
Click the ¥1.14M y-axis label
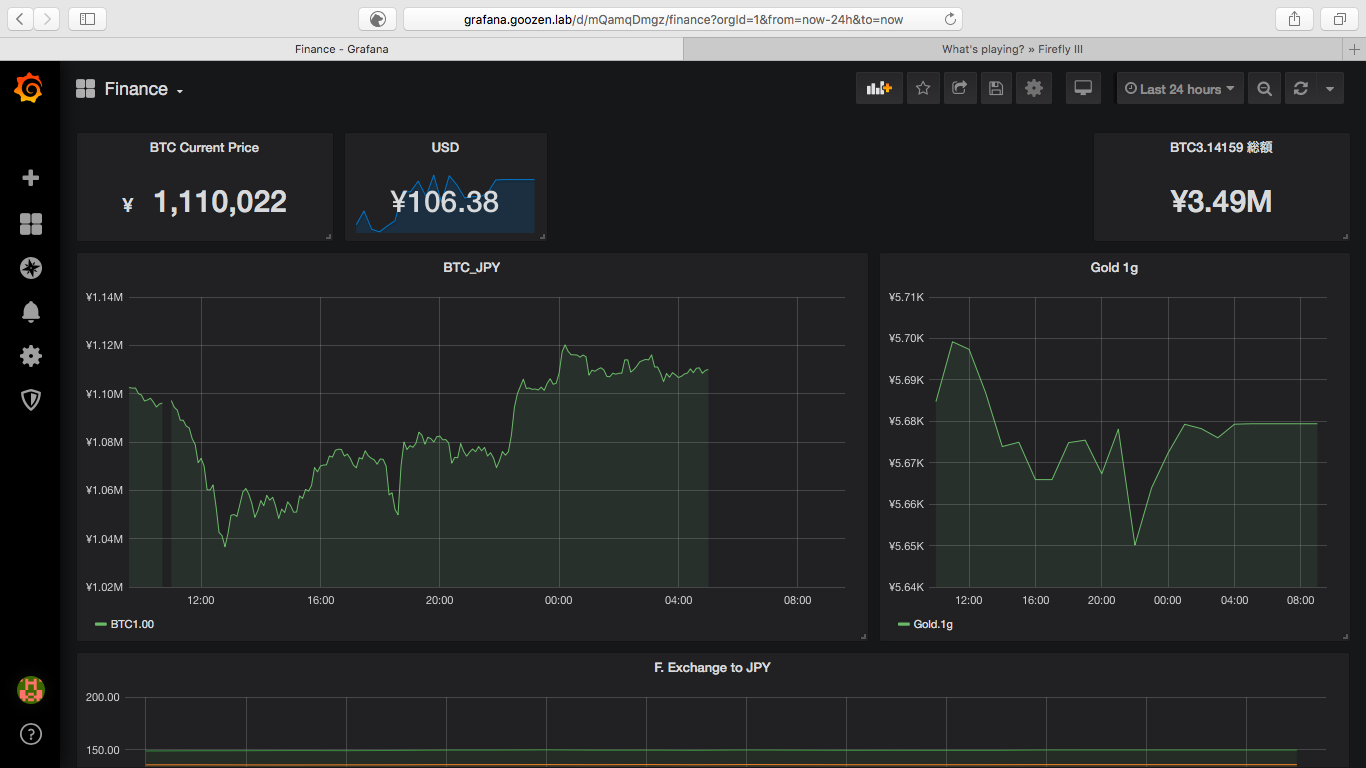pyautogui.click(x=104, y=297)
